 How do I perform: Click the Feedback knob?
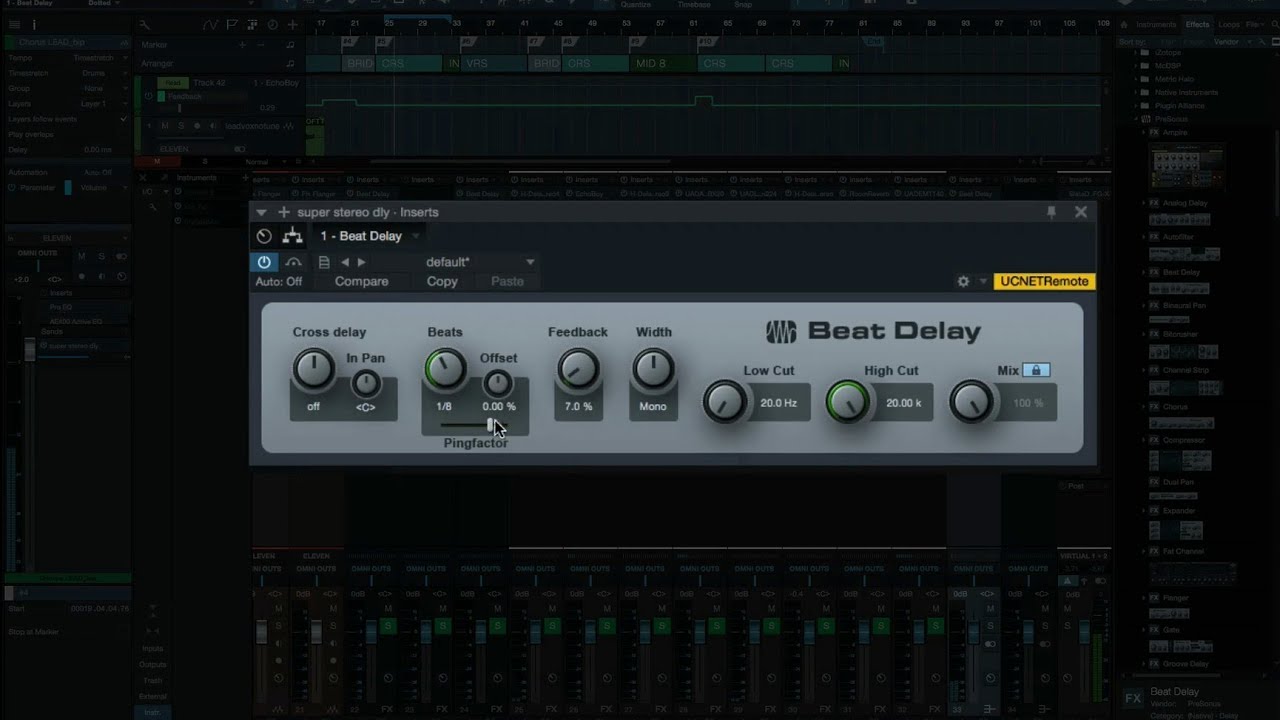(x=577, y=369)
